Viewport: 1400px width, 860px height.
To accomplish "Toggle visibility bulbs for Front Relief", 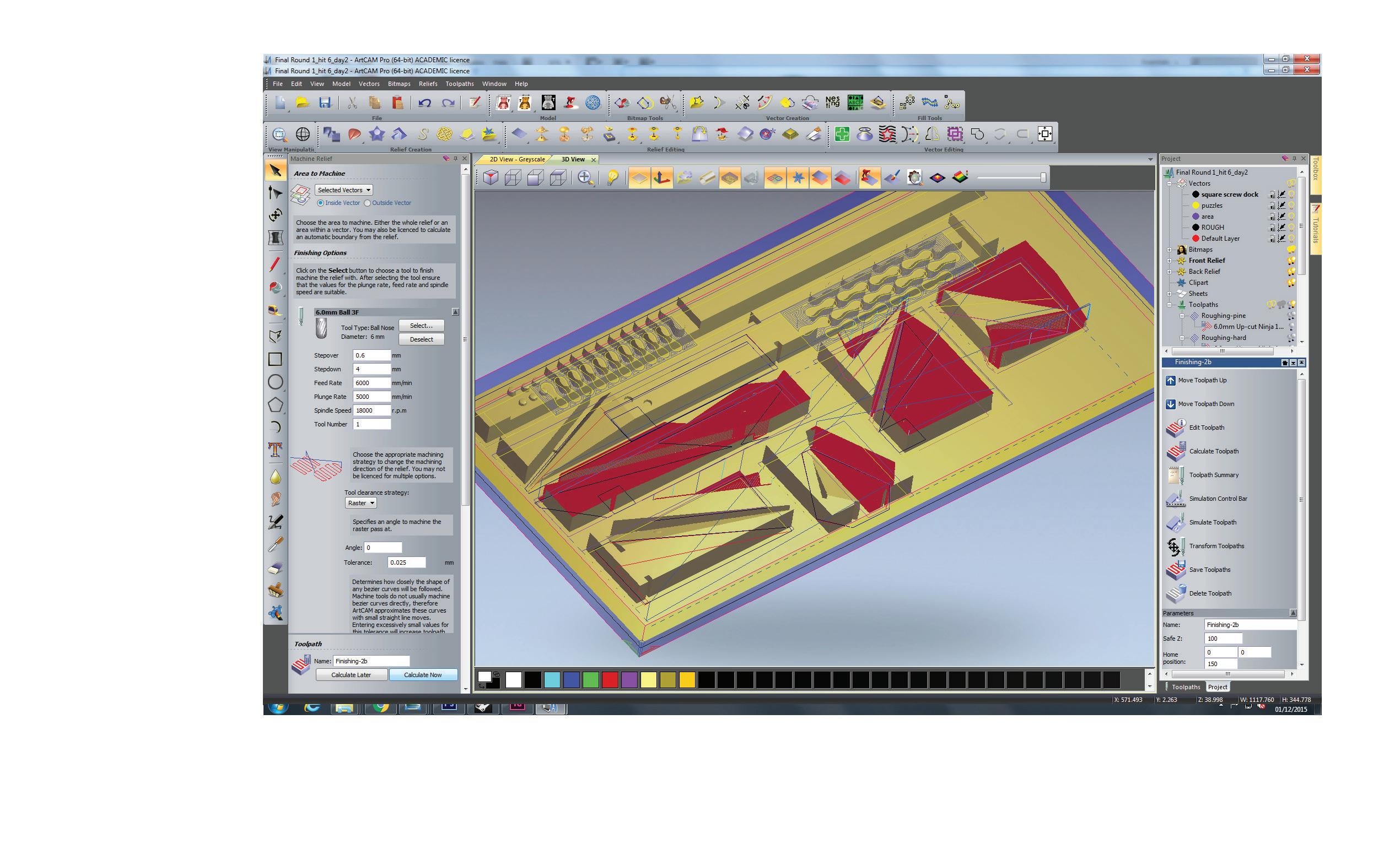I will pos(1291,261).
